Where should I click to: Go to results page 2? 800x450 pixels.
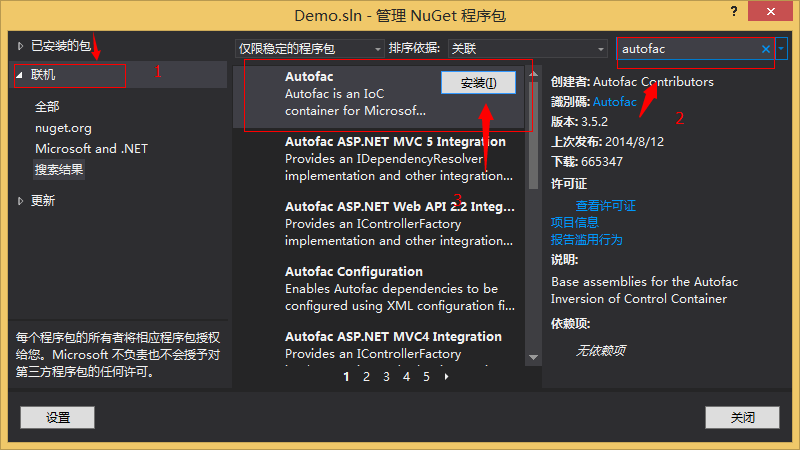click(366, 377)
